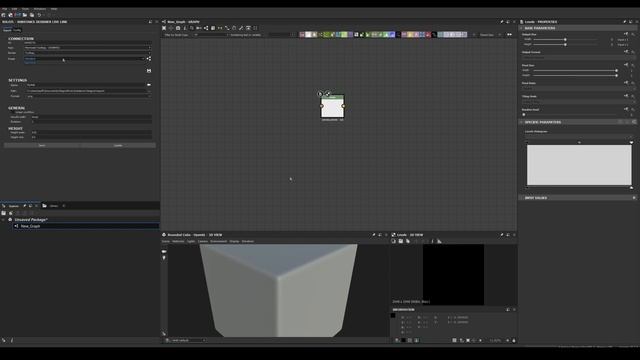
Task: Open the Scene menu in the 3D View
Action: click(x=166, y=241)
